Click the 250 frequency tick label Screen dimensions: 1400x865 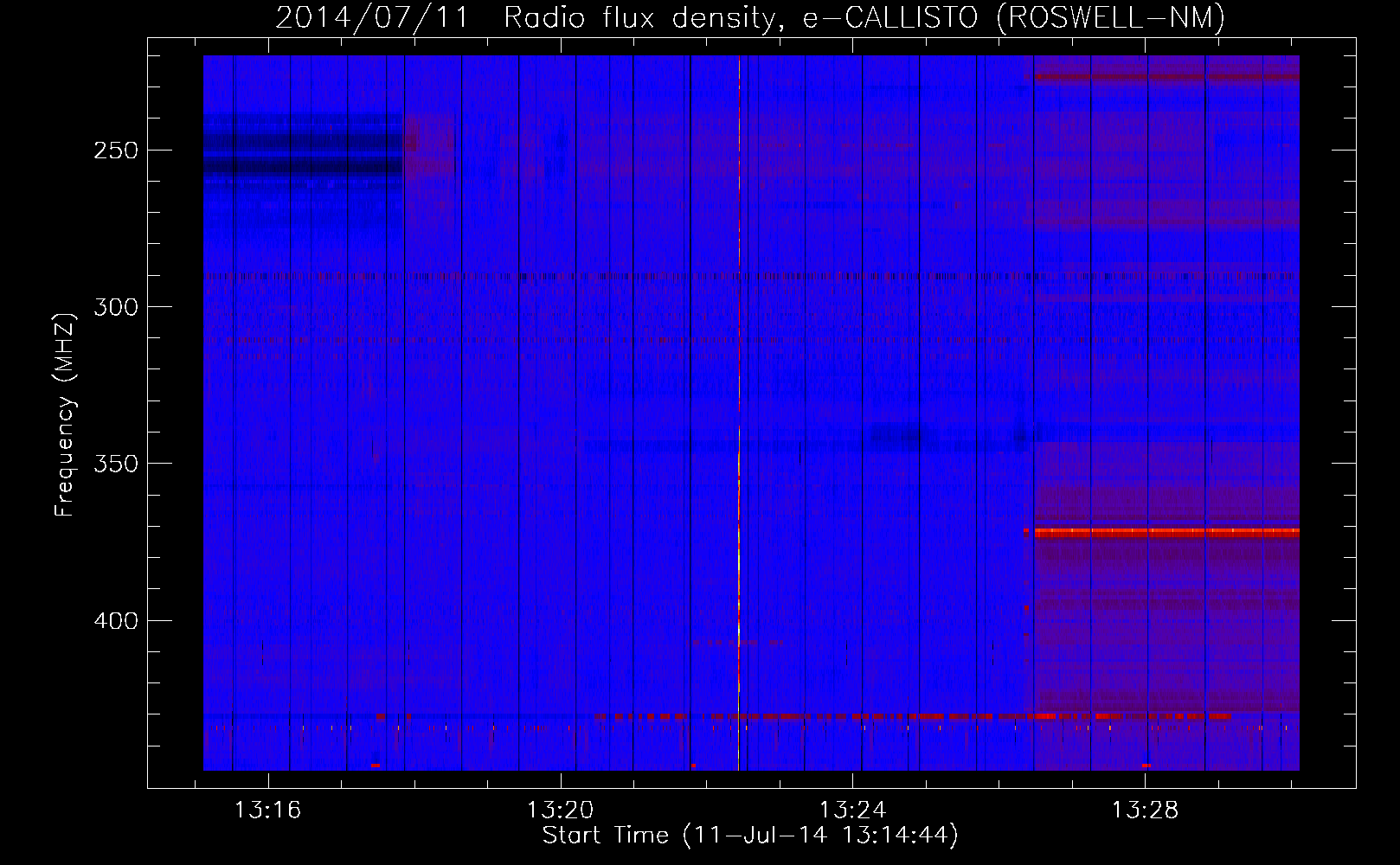pos(116,151)
